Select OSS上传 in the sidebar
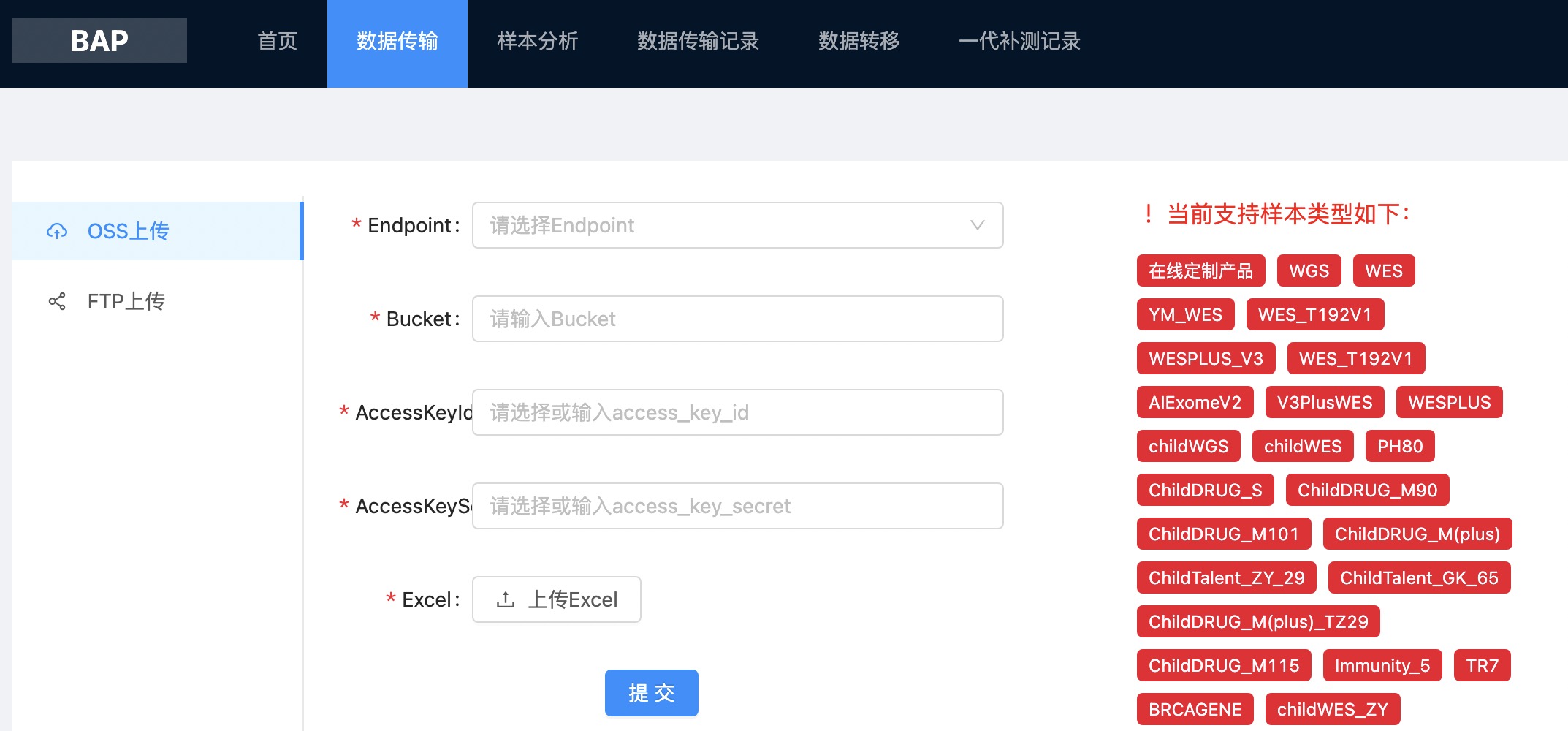This screenshot has width=1568, height=731. pyautogui.click(x=156, y=231)
